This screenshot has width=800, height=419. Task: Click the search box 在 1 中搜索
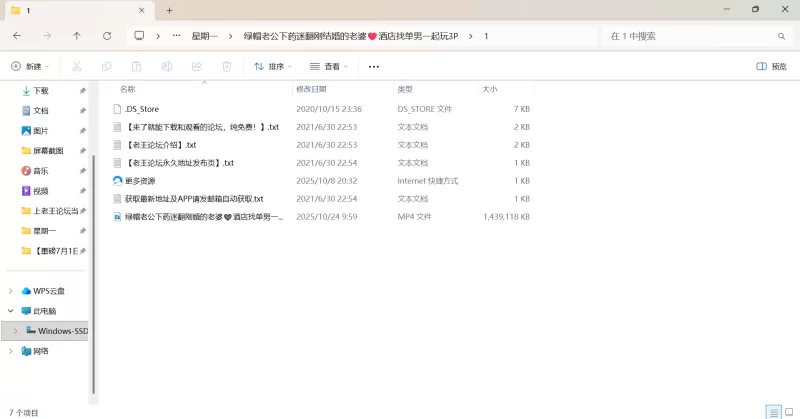690,36
